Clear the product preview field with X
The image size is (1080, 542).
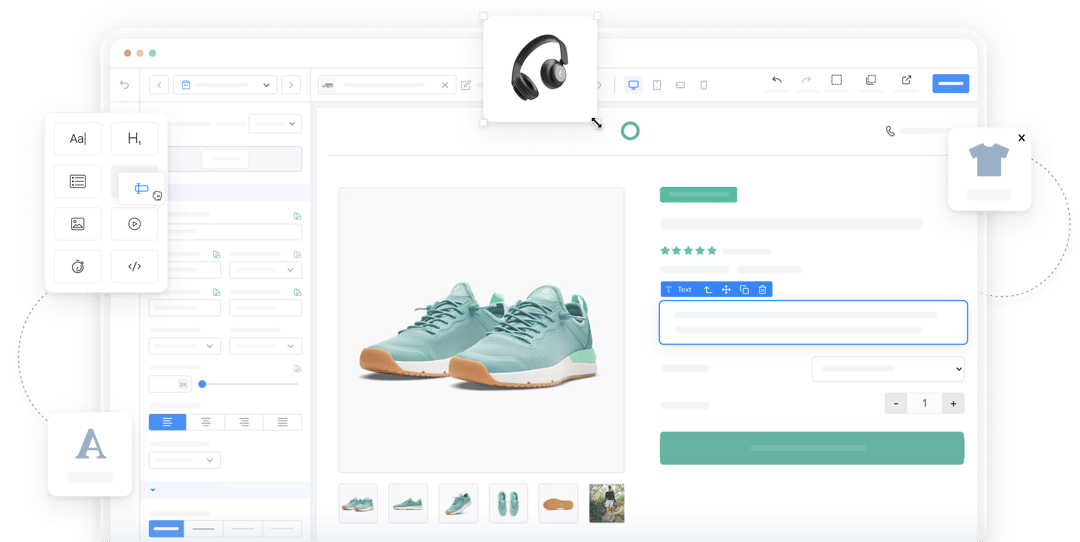click(x=445, y=85)
